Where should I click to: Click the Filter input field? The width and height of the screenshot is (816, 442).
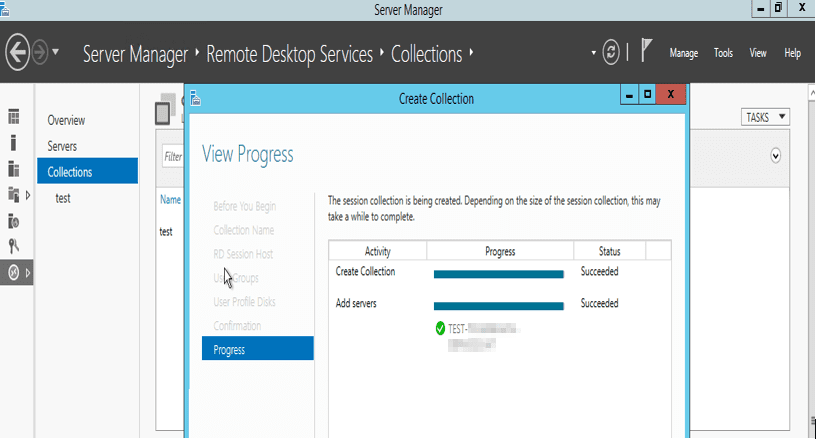174,157
